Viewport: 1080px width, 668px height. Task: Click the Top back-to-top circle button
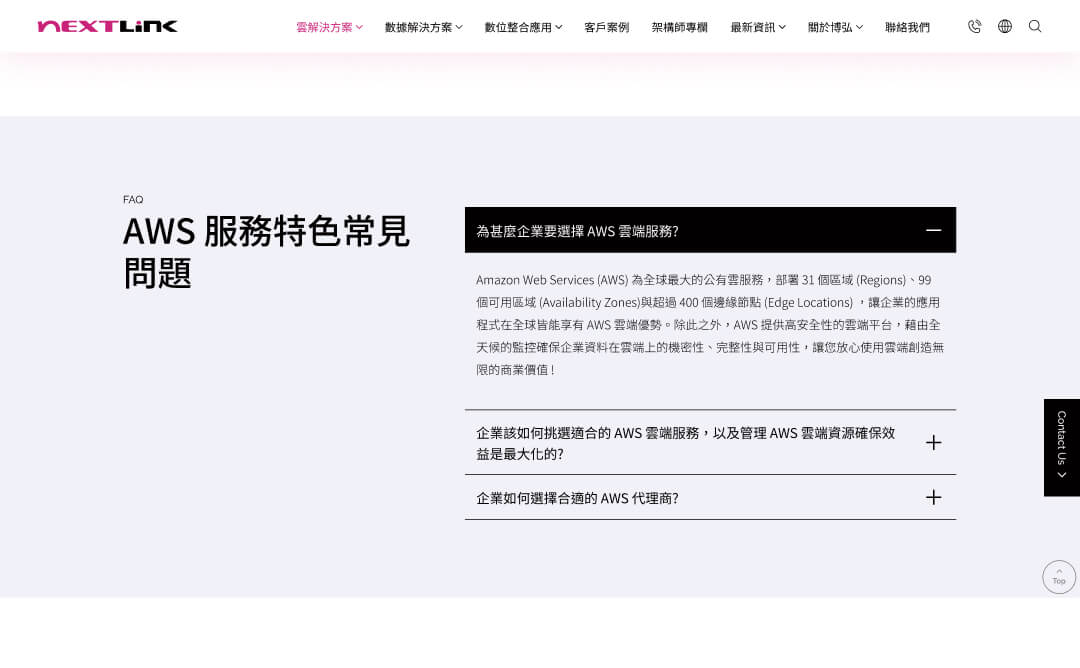pyautogui.click(x=1059, y=577)
